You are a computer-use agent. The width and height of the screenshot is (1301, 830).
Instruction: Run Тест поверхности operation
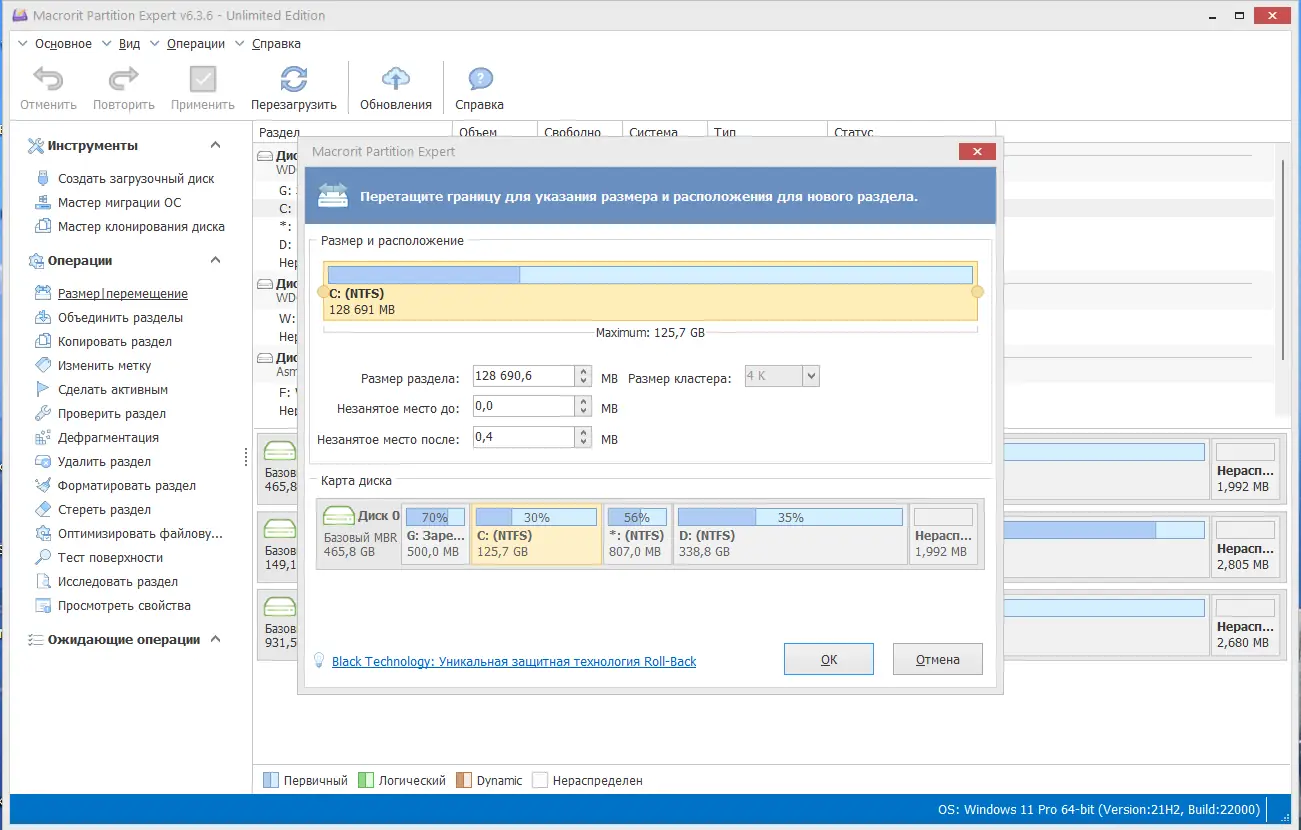(110, 558)
